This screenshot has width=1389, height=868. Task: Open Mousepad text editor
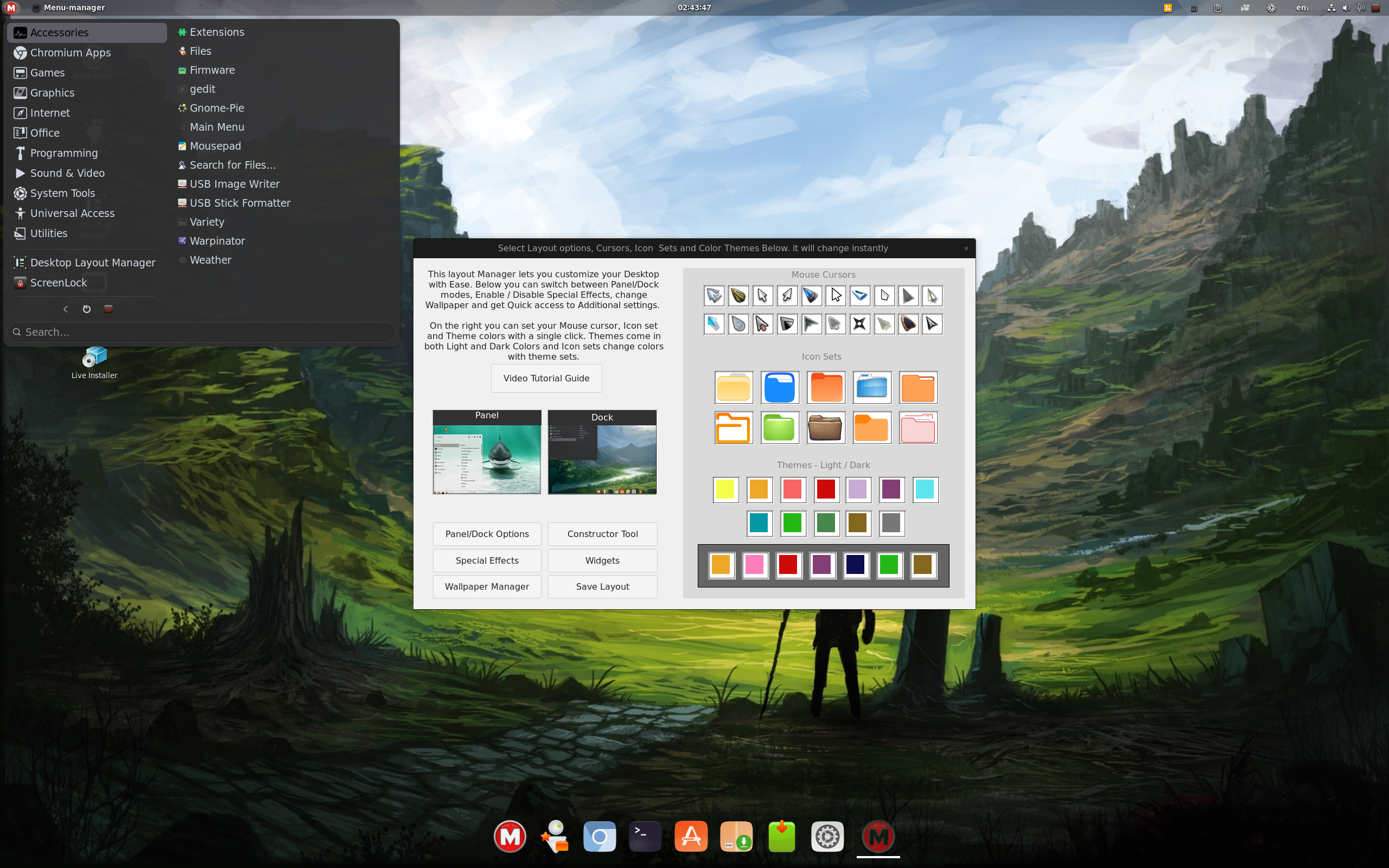point(209,146)
